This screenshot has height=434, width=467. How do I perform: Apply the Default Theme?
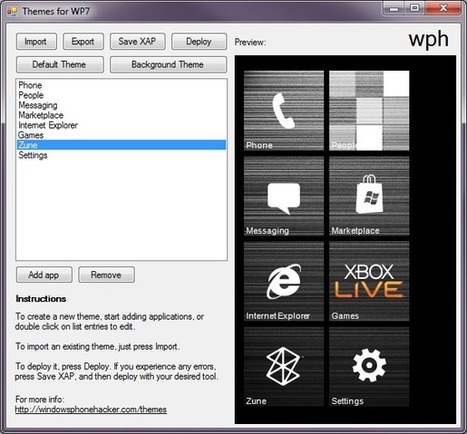click(x=60, y=64)
